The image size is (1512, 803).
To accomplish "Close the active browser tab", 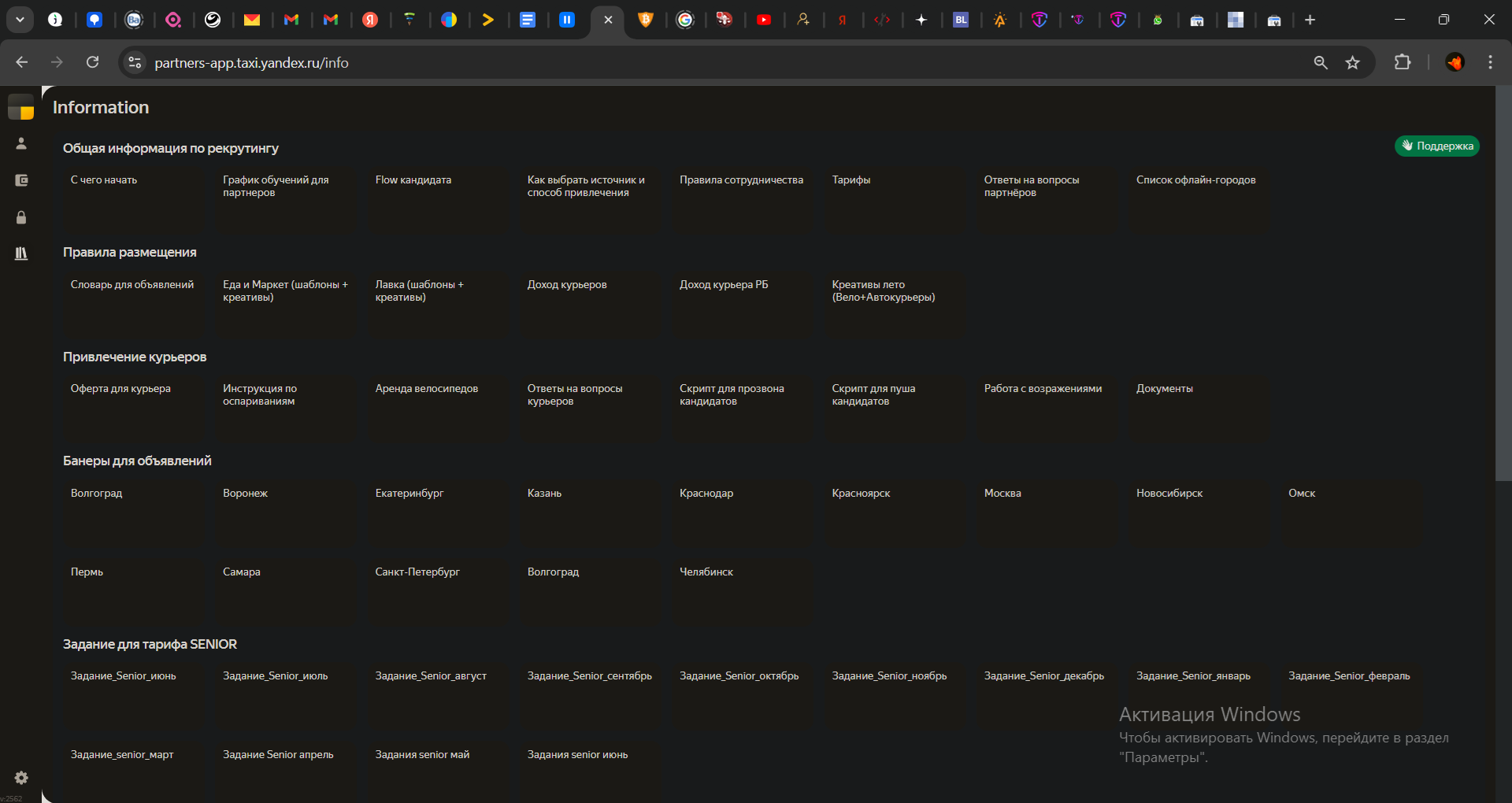I will (608, 20).
